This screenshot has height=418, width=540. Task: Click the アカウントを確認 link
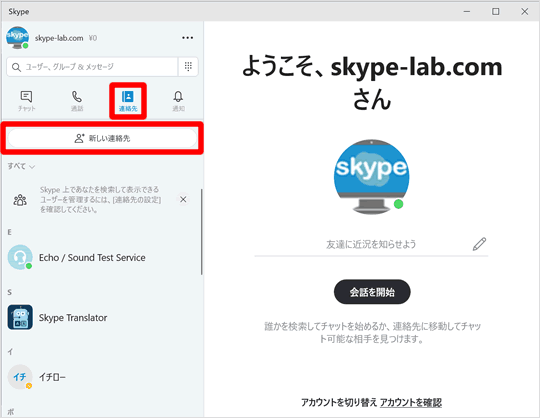[x=411, y=402]
